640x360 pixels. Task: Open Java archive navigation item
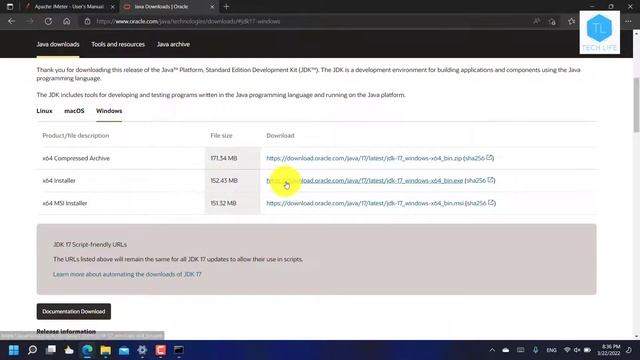173,44
